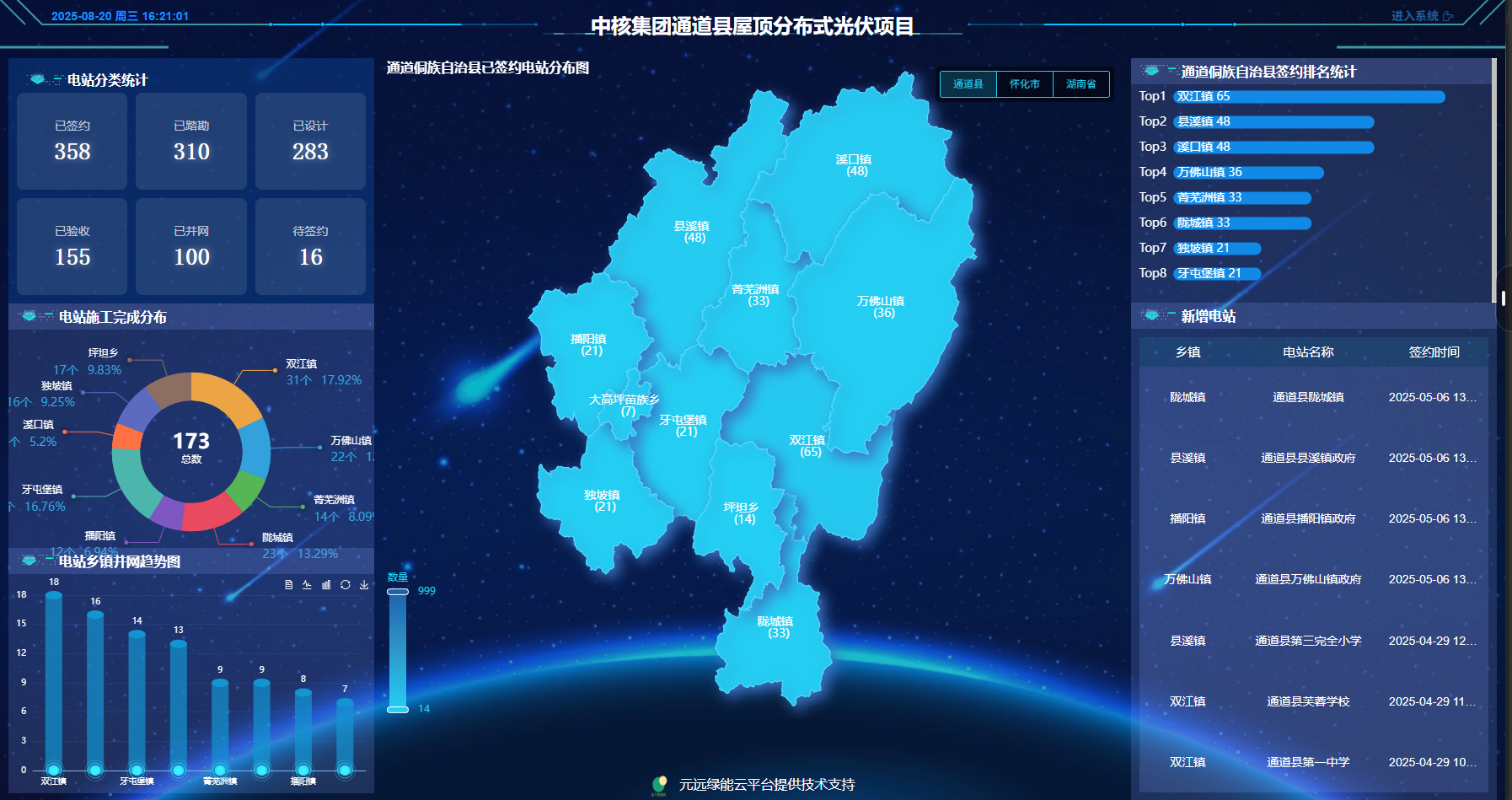This screenshot has height=800, width=1512.
Task: Save the trend chart as image
Action: coord(364,584)
